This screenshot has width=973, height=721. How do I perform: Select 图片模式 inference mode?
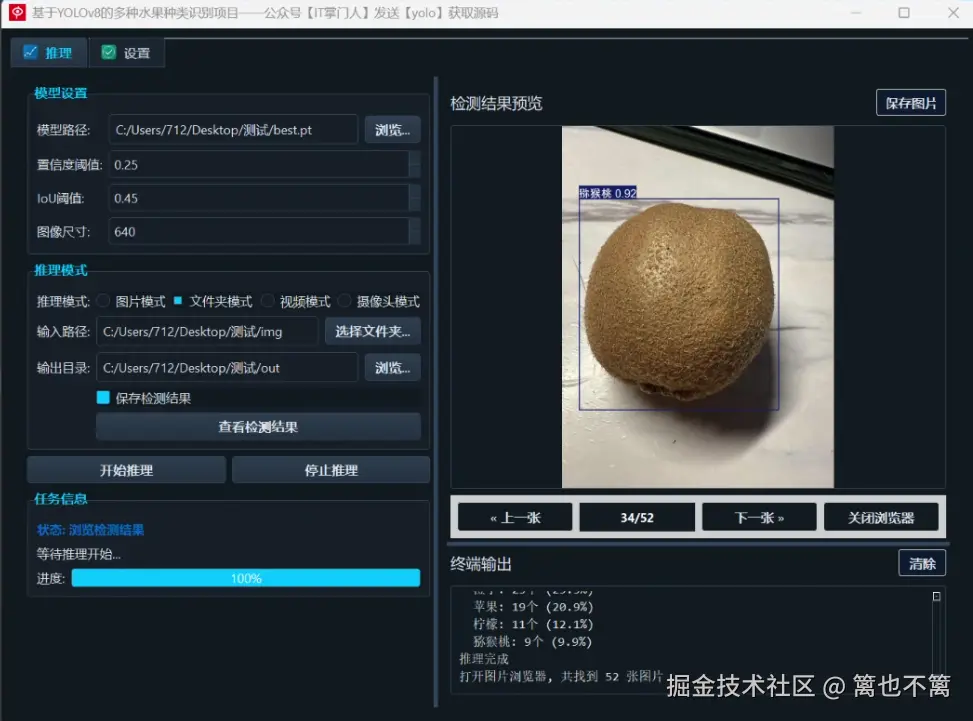104,299
